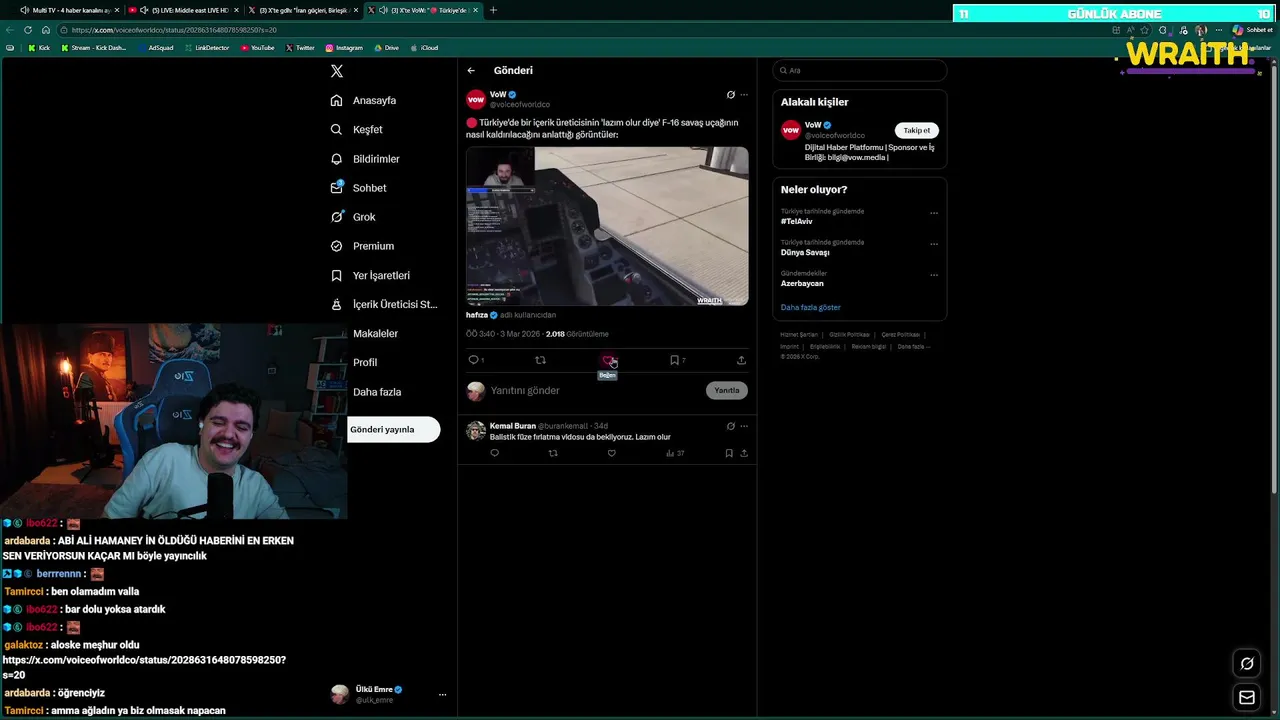Open the floating Grok button
1280x720 pixels.
(x=1247, y=663)
